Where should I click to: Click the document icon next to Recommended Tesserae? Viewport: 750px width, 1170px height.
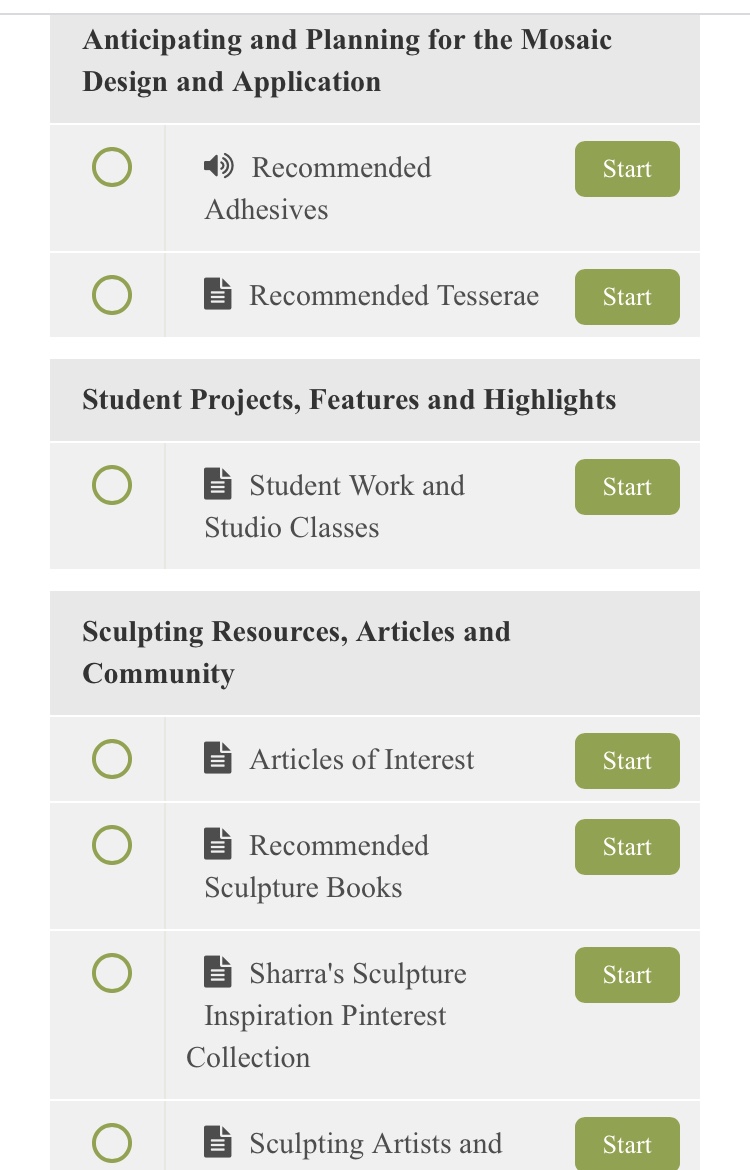click(218, 294)
